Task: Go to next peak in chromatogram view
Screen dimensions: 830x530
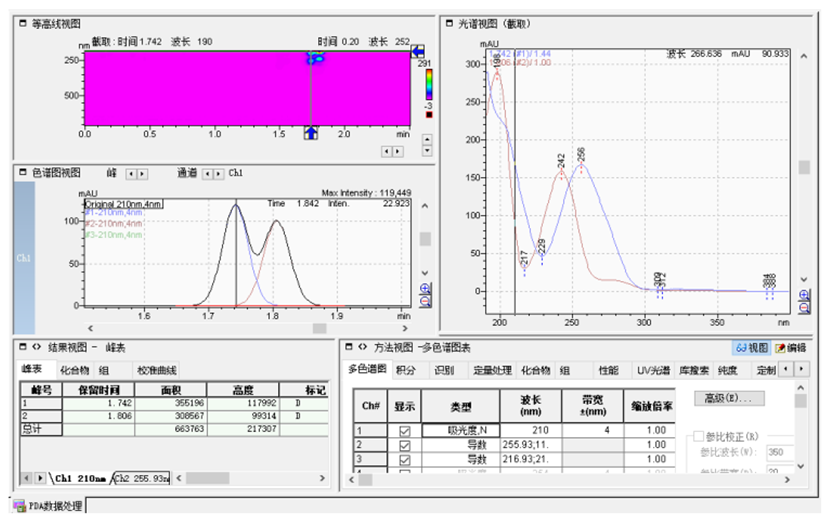Action: pyautogui.click(x=141, y=174)
